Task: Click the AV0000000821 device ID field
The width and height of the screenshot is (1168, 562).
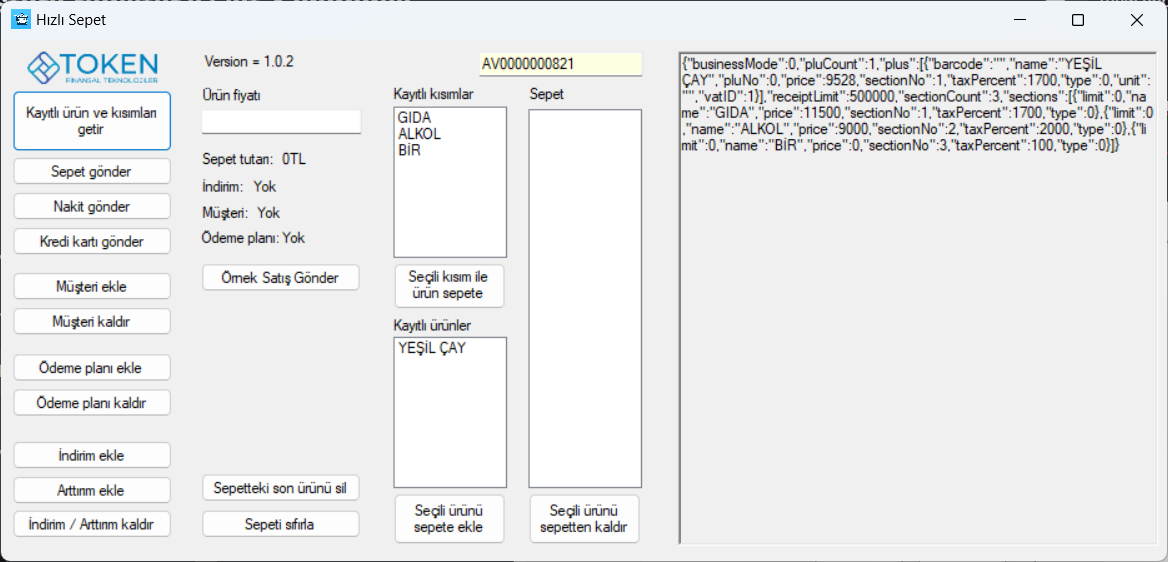Action: [x=560, y=64]
